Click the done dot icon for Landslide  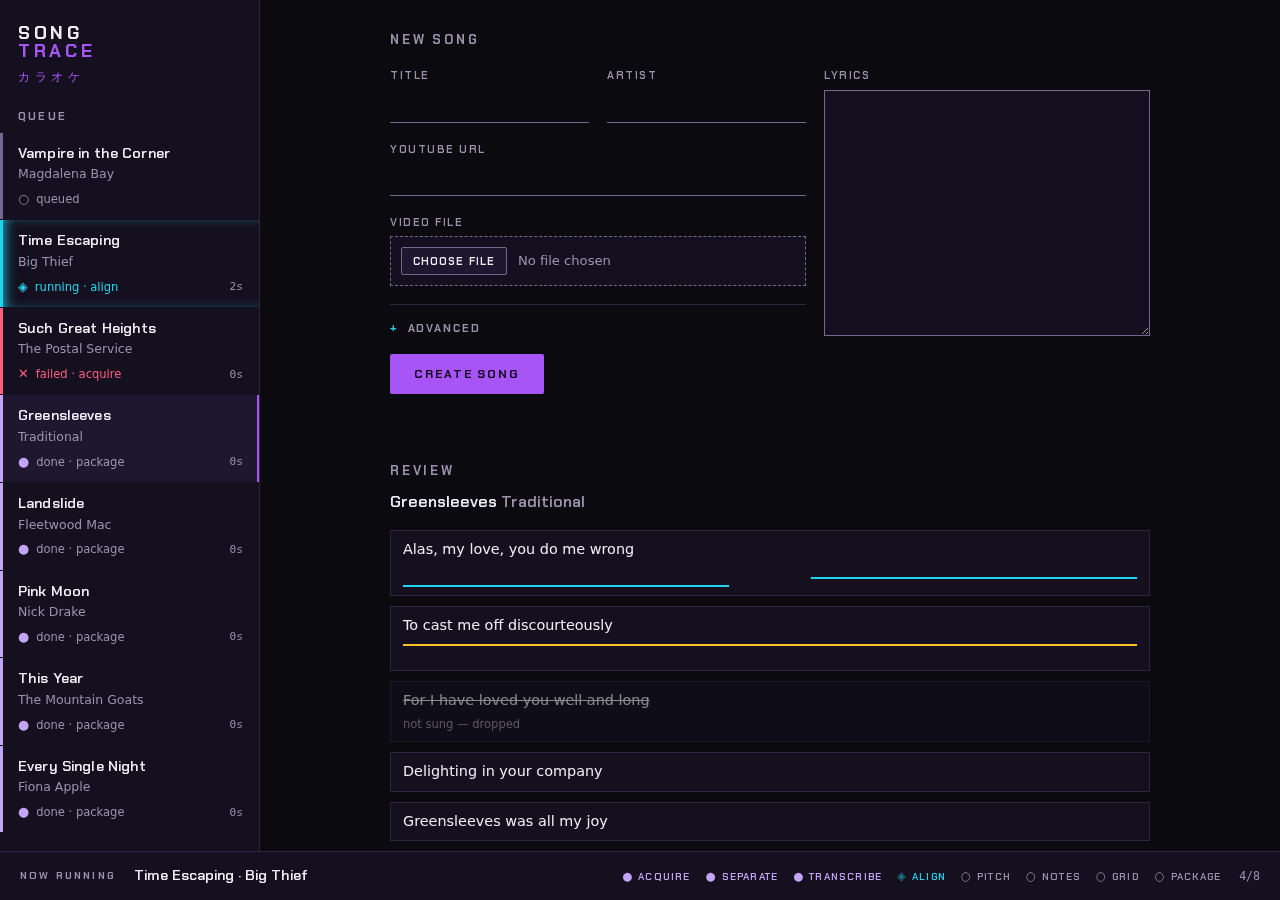(x=24, y=550)
